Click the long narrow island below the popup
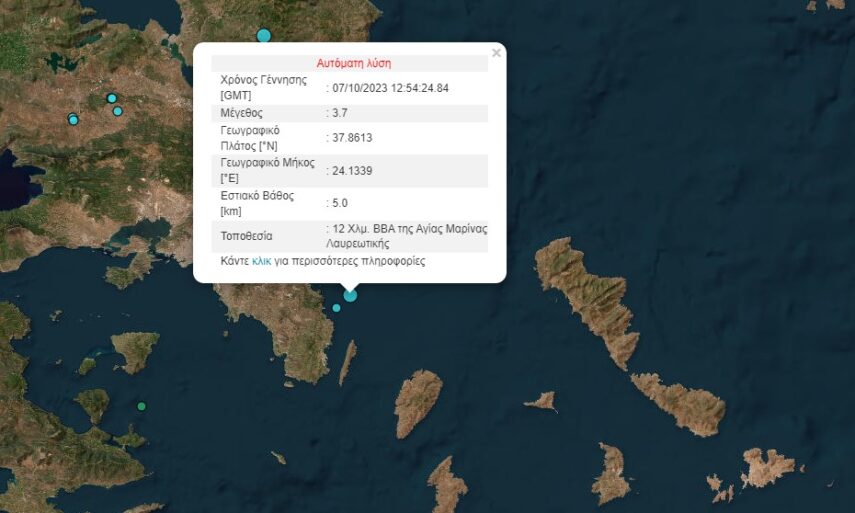This screenshot has width=855, height=513. tap(347, 362)
